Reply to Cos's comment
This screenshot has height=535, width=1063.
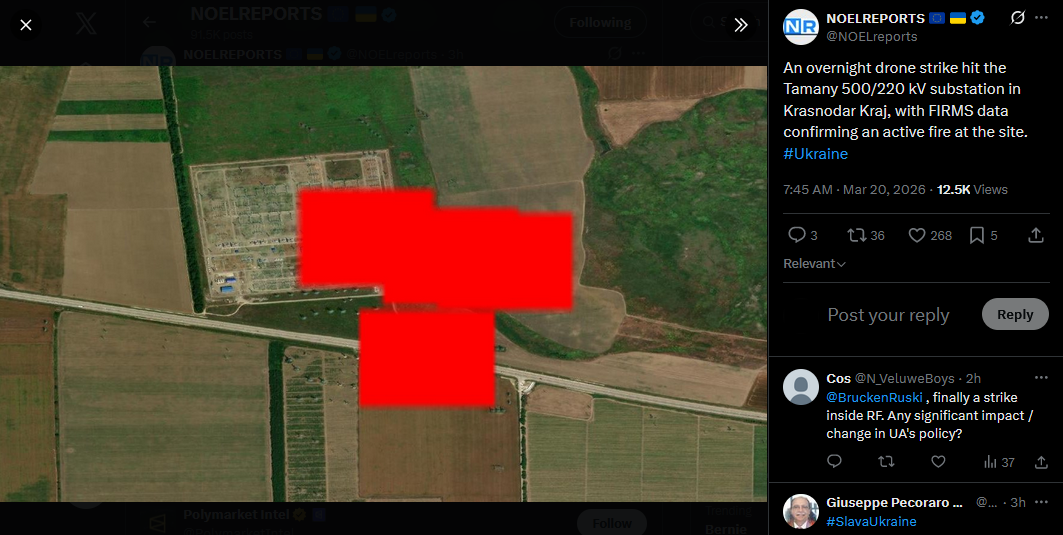coord(835,462)
